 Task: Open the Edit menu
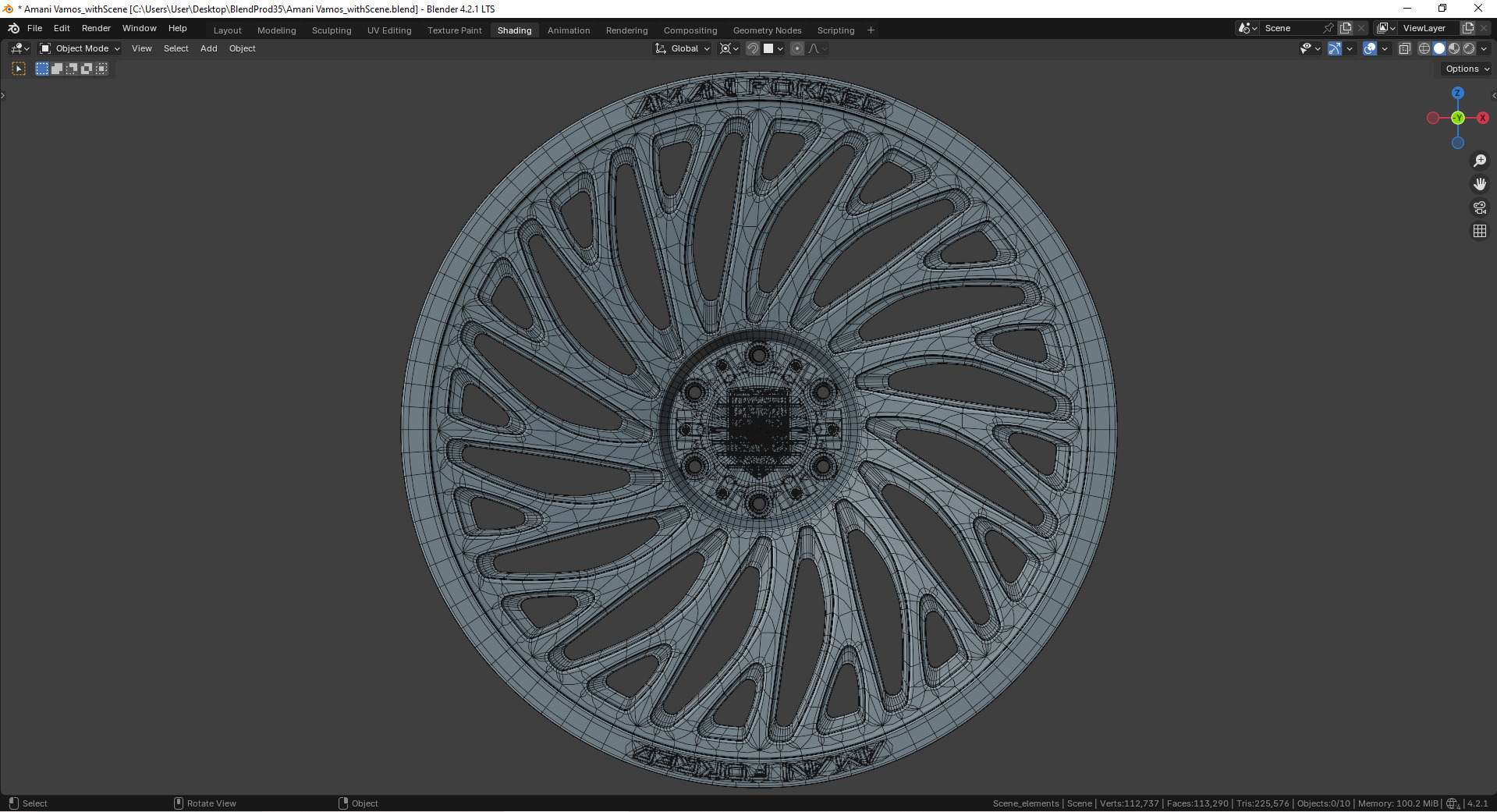[62, 28]
